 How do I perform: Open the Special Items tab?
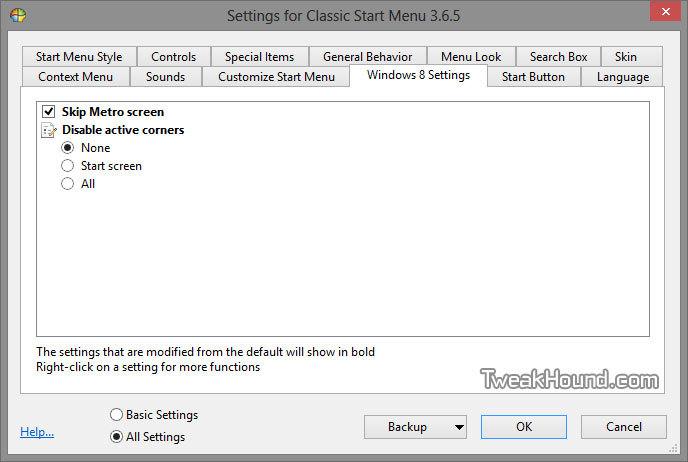click(x=260, y=57)
